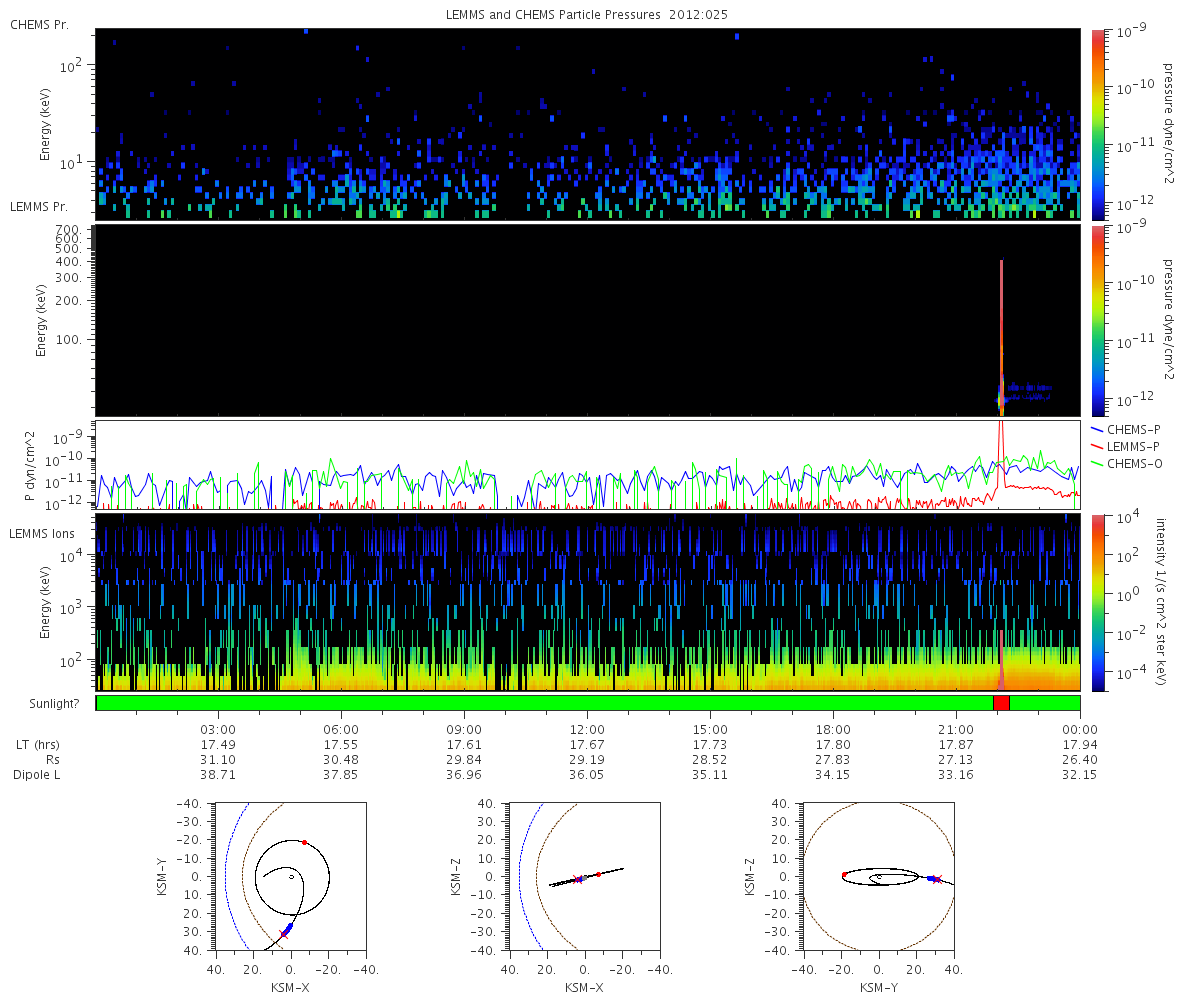This screenshot has height=1000, width=1200.
Task: Click the bright spike in the LEMMS pressure spectrogram
Action: (x=1001, y=330)
